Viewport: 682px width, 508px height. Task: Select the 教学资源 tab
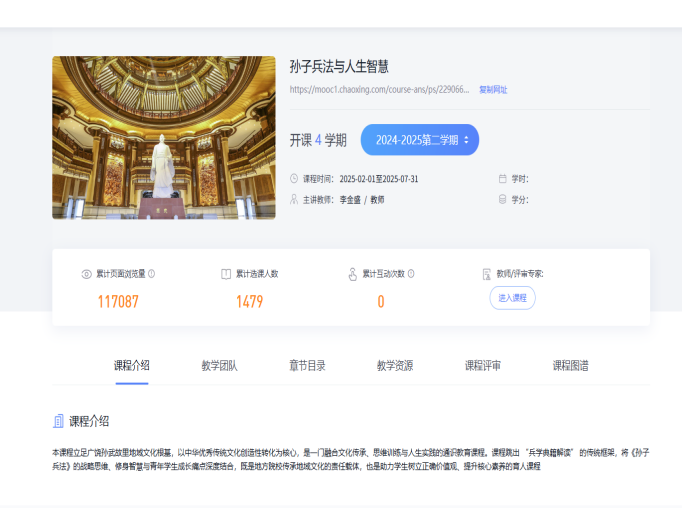[x=394, y=365]
